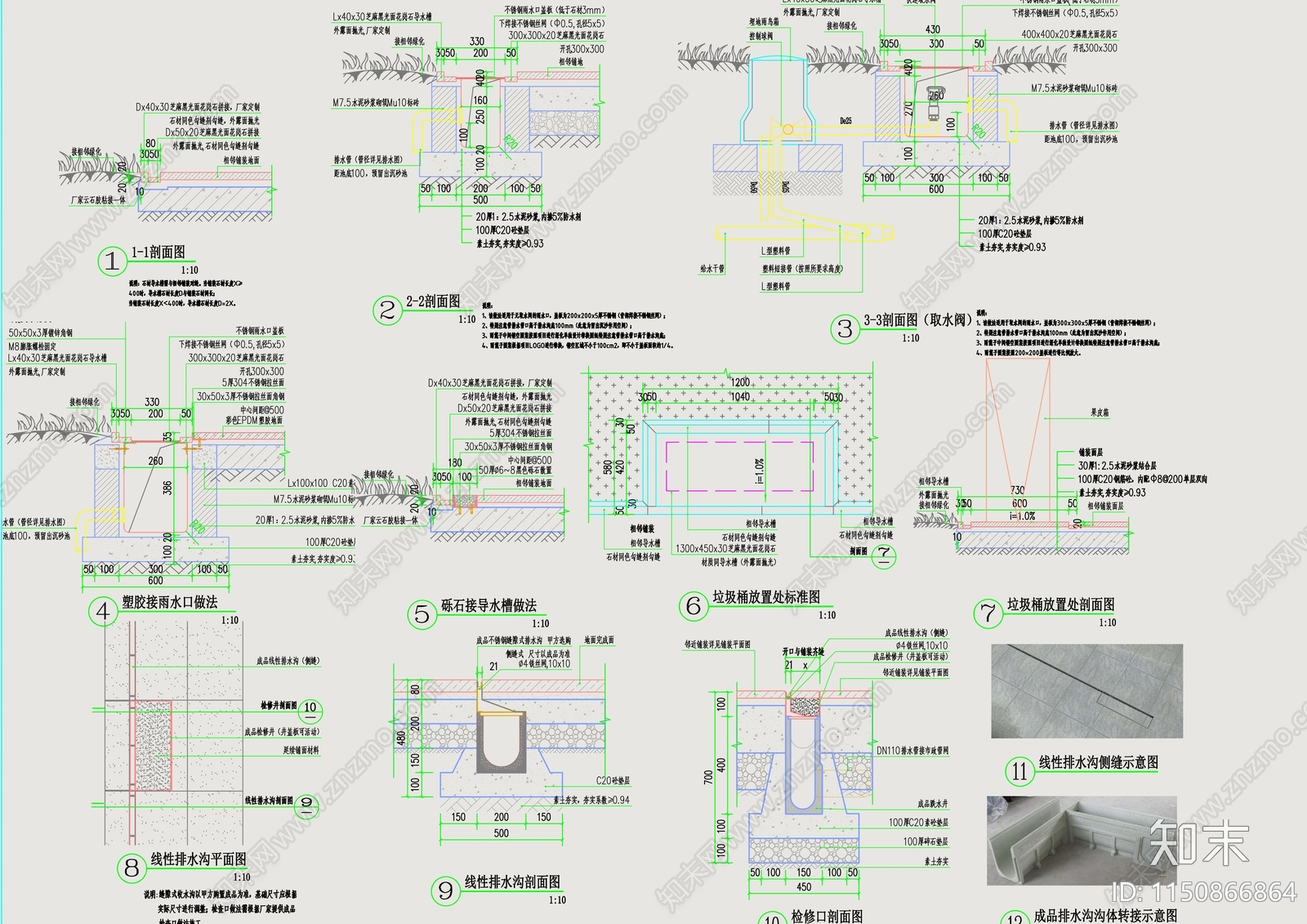Click the circled number 3 drawing marker
Screen dimensions: 1307x924
[845, 329]
